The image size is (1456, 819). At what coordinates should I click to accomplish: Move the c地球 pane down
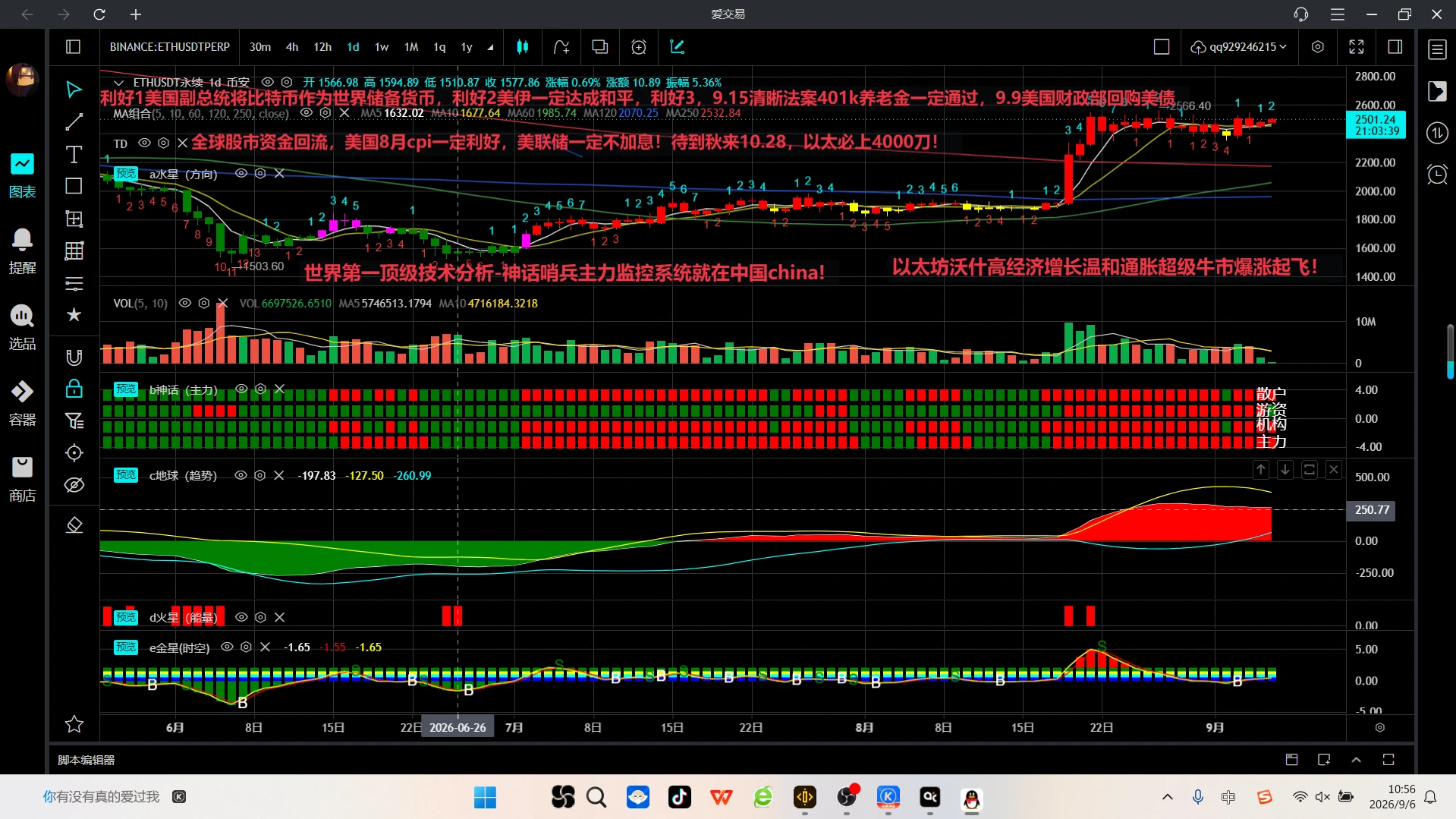pyautogui.click(x=1285, y=470)
